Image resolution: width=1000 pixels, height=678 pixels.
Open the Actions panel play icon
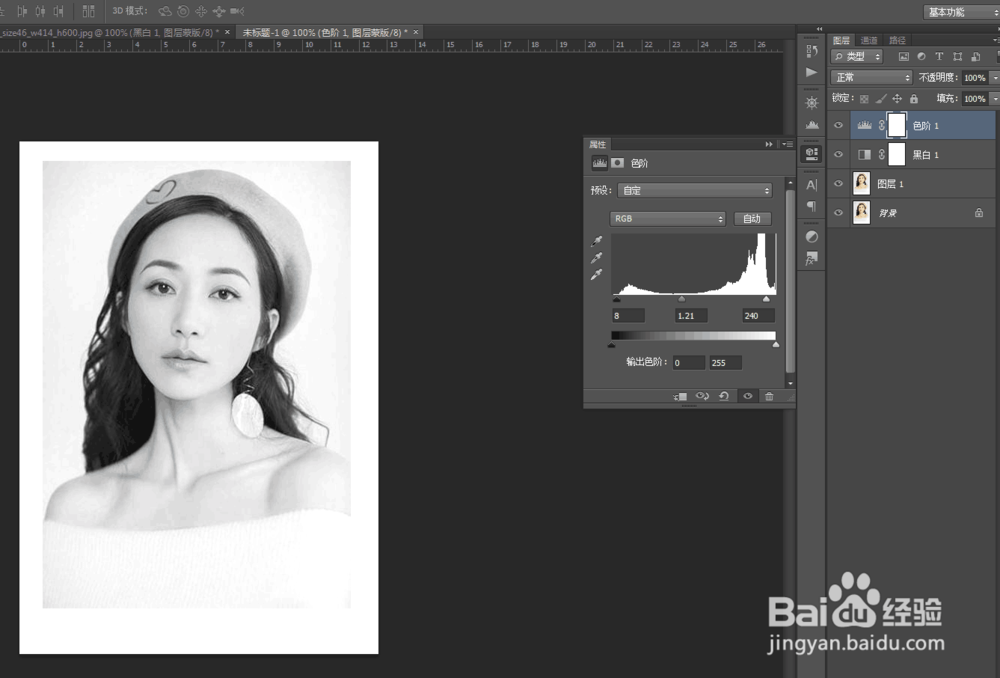coord(811,72)
